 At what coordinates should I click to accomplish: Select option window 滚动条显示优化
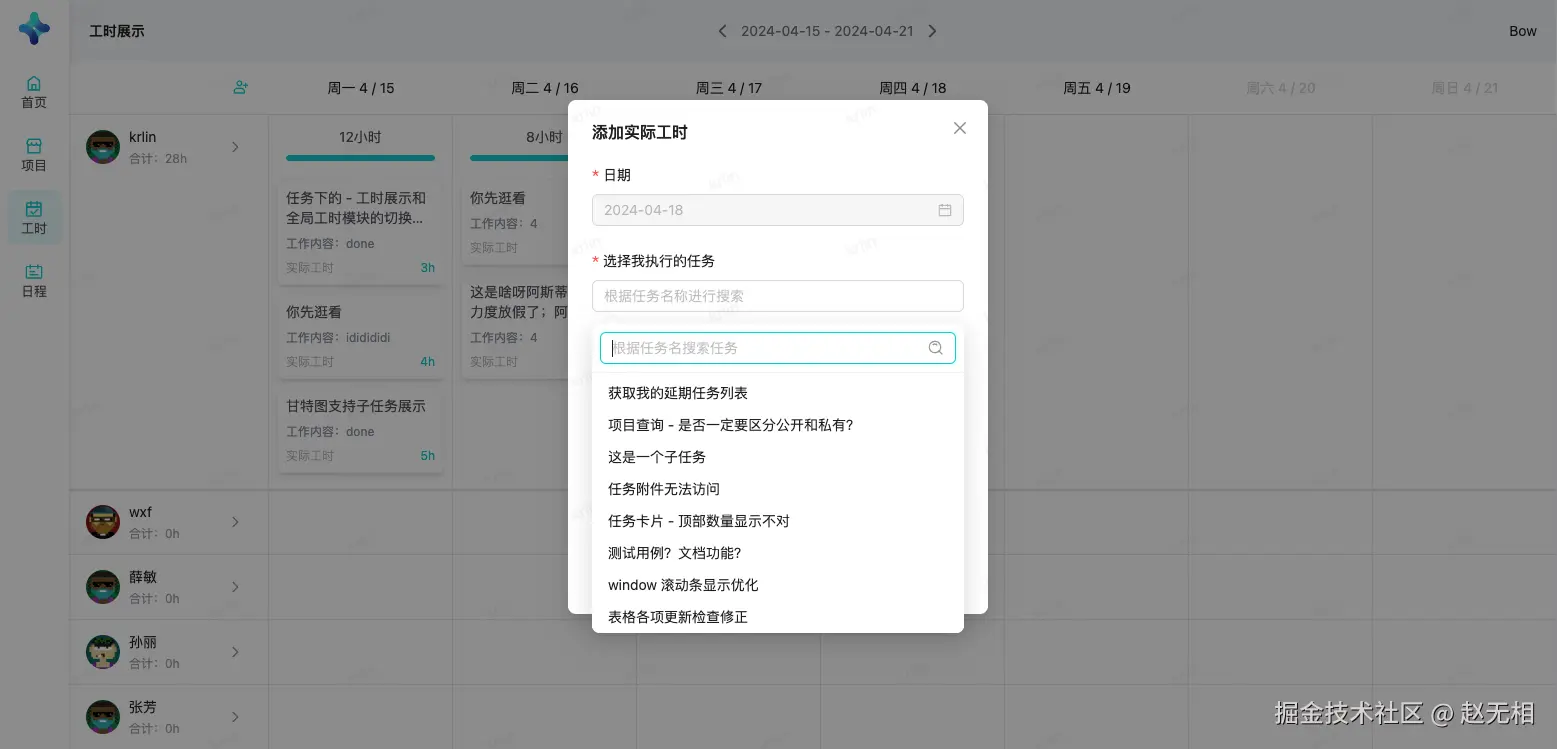[778, 585]
